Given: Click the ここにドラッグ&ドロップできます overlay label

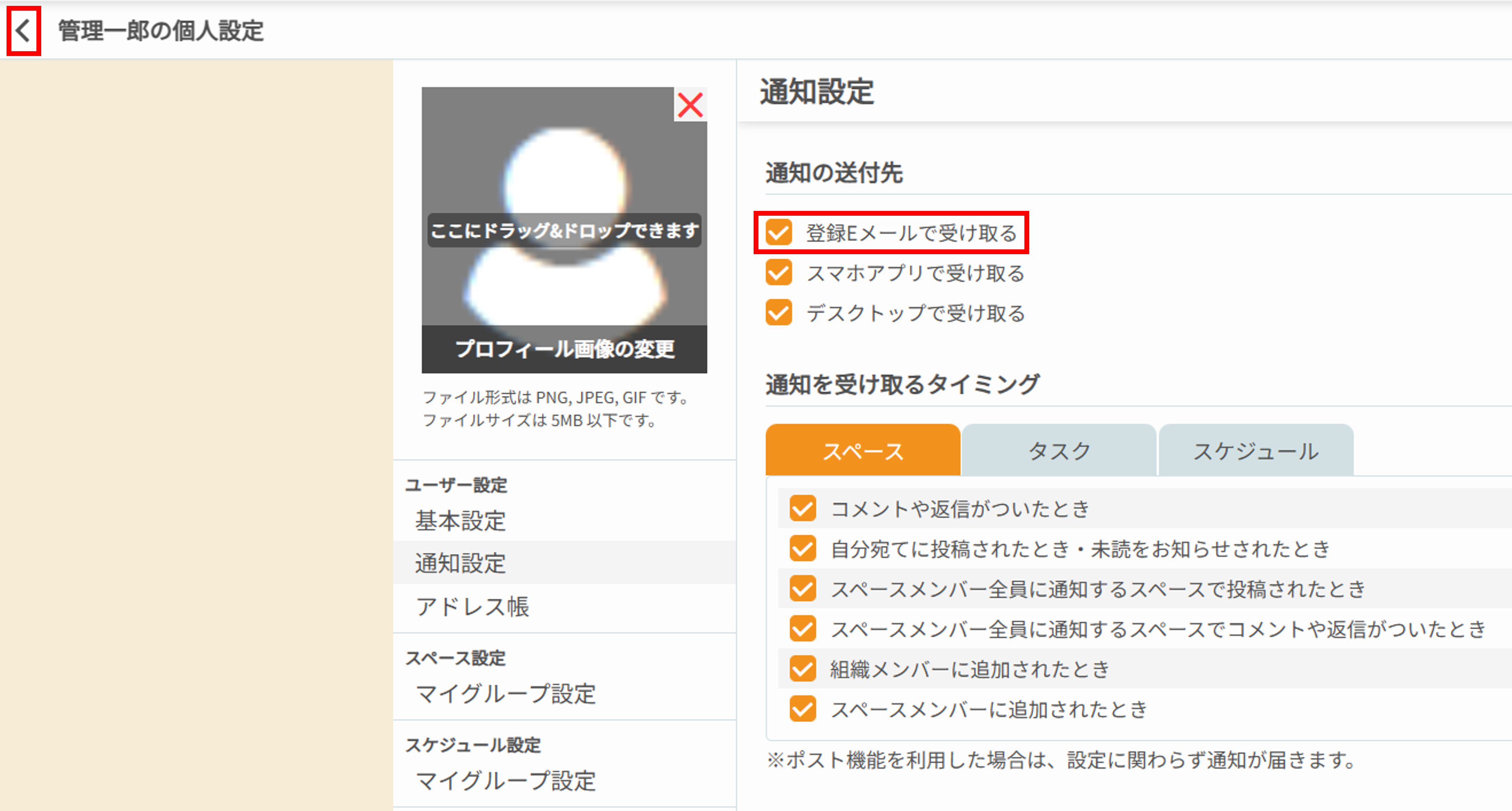Looking at the screenshot, I should (x=564, y=230).
